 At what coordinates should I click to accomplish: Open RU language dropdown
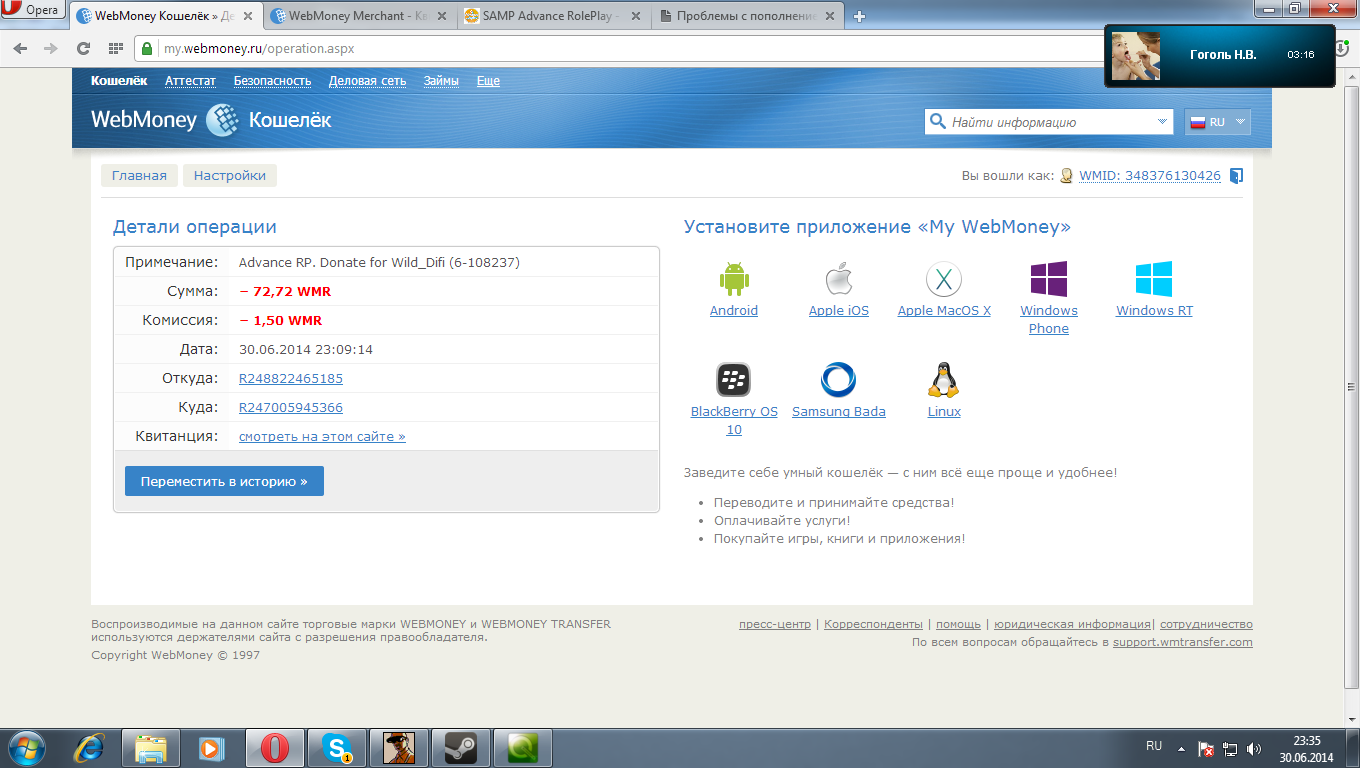coord(1217,122)
